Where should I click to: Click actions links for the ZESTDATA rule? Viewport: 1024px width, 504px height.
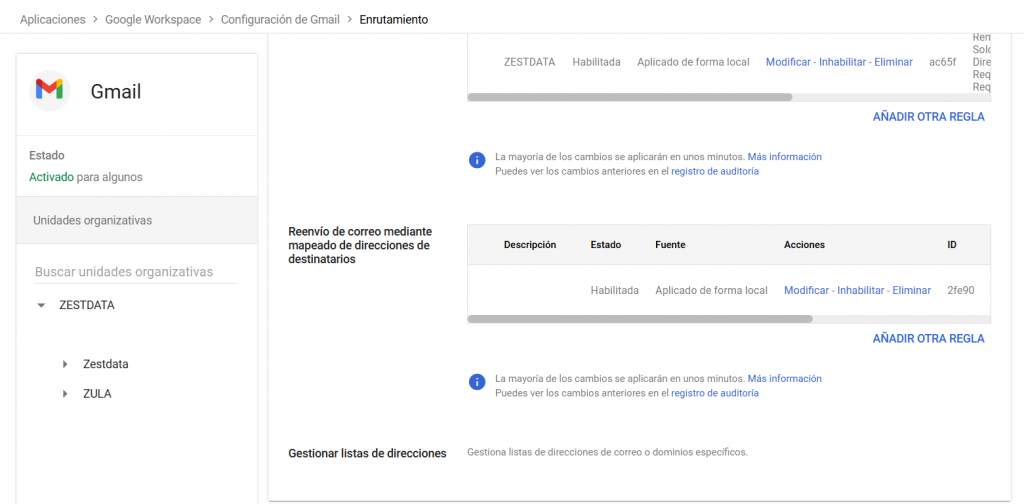coord(839,62)
